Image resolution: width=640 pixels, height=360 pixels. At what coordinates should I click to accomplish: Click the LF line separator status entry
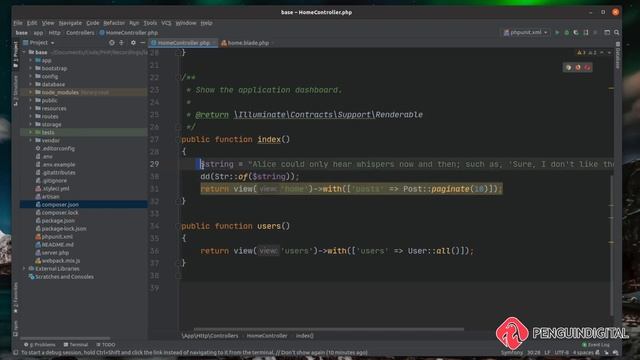(x=547, y=352)
